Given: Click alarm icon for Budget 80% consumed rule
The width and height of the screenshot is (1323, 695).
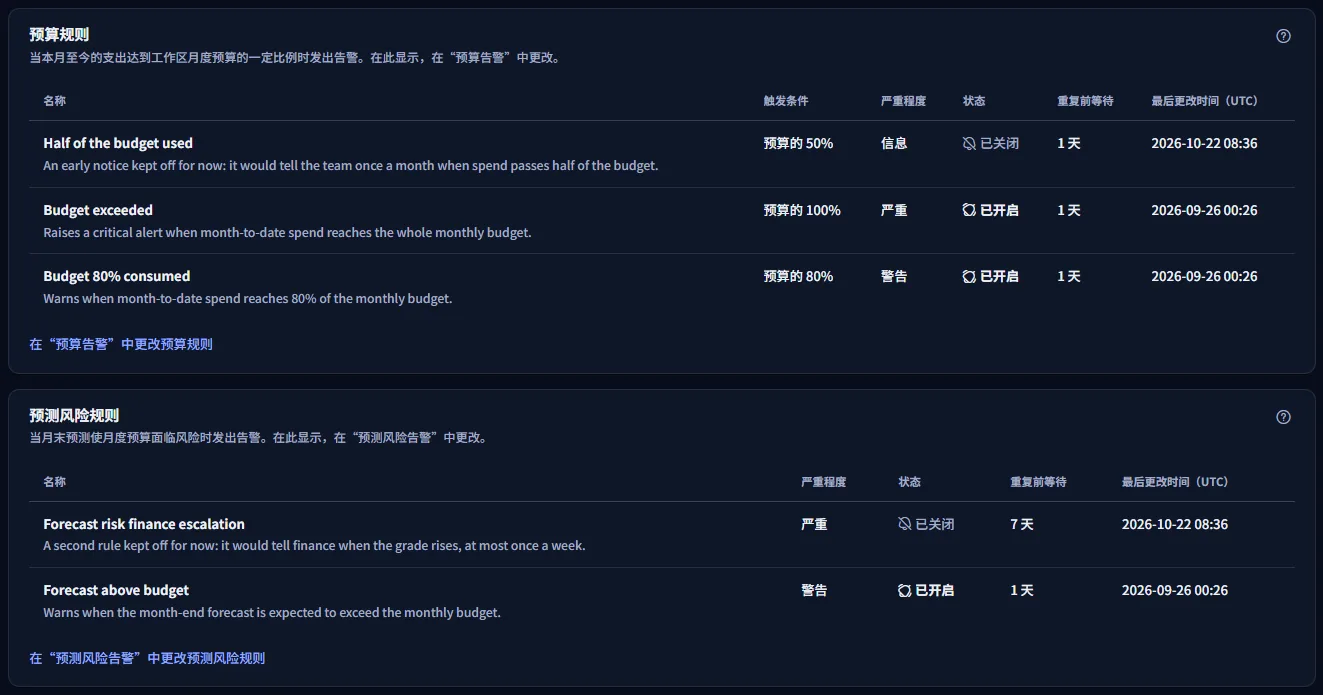Looking at the screenshot, I should pyautogui.click(x=969, y=276).
